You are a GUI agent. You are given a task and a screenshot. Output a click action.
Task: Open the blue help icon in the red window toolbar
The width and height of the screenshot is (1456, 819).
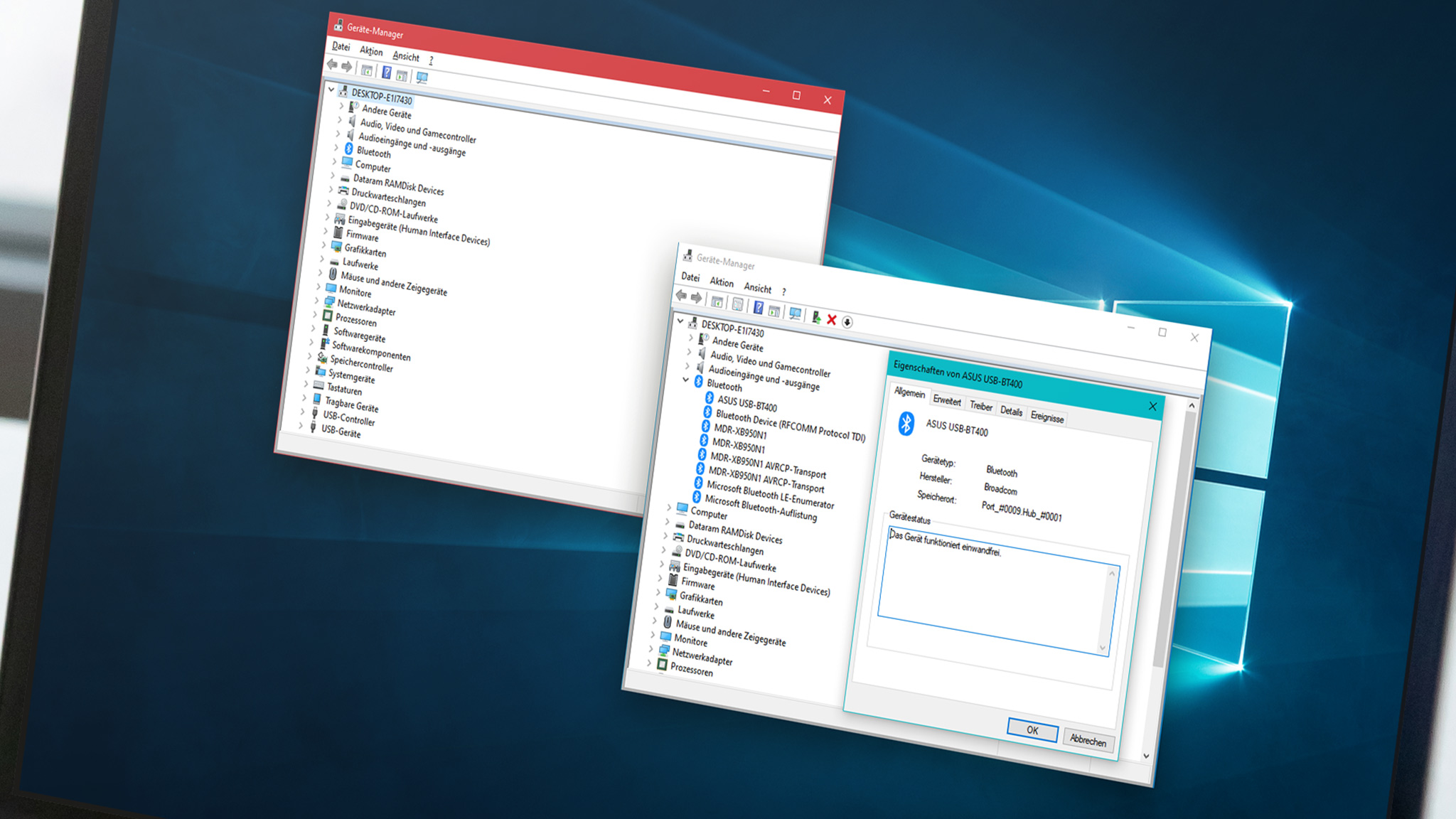(386, 73)
